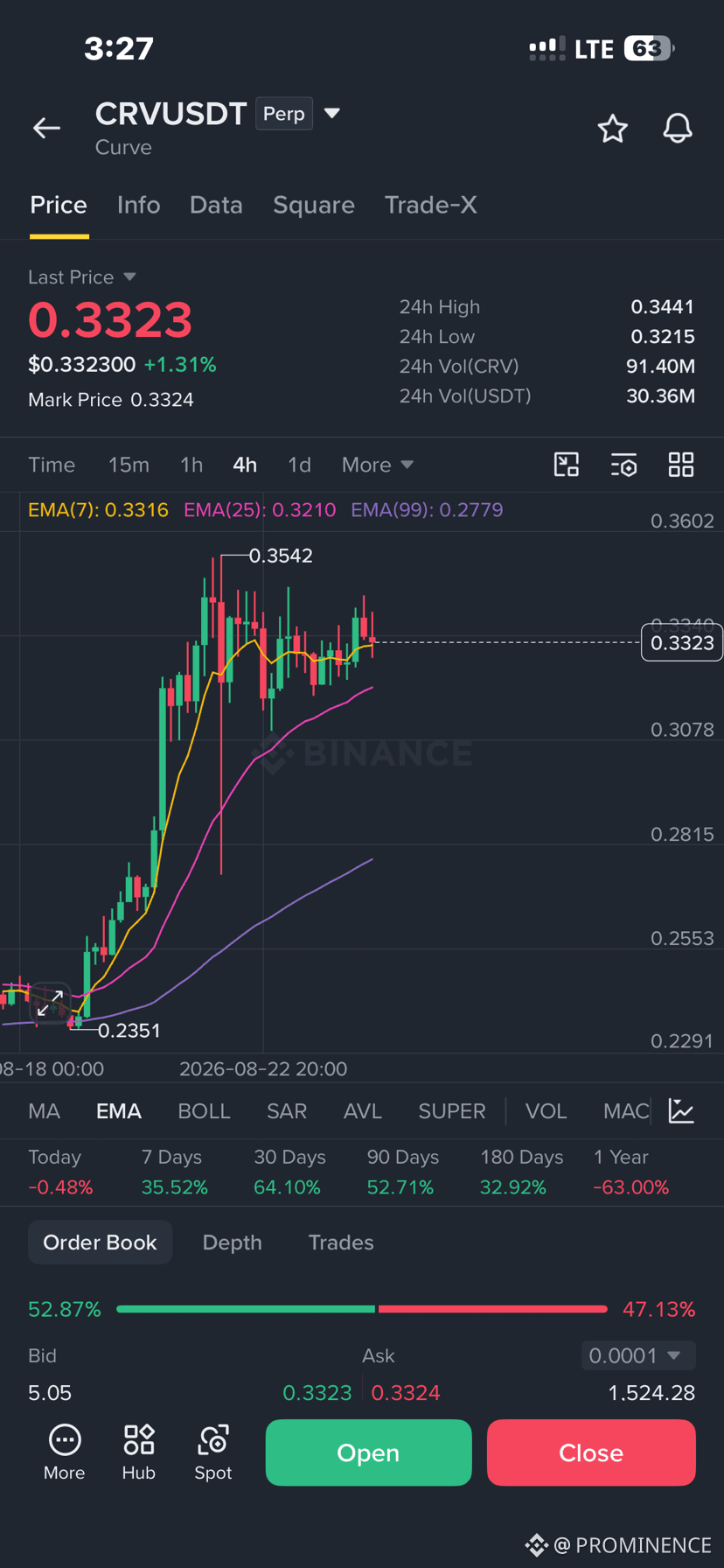
Task: Expand the 0.0001 price precision dropdown
Action: tap(638, 1355)
